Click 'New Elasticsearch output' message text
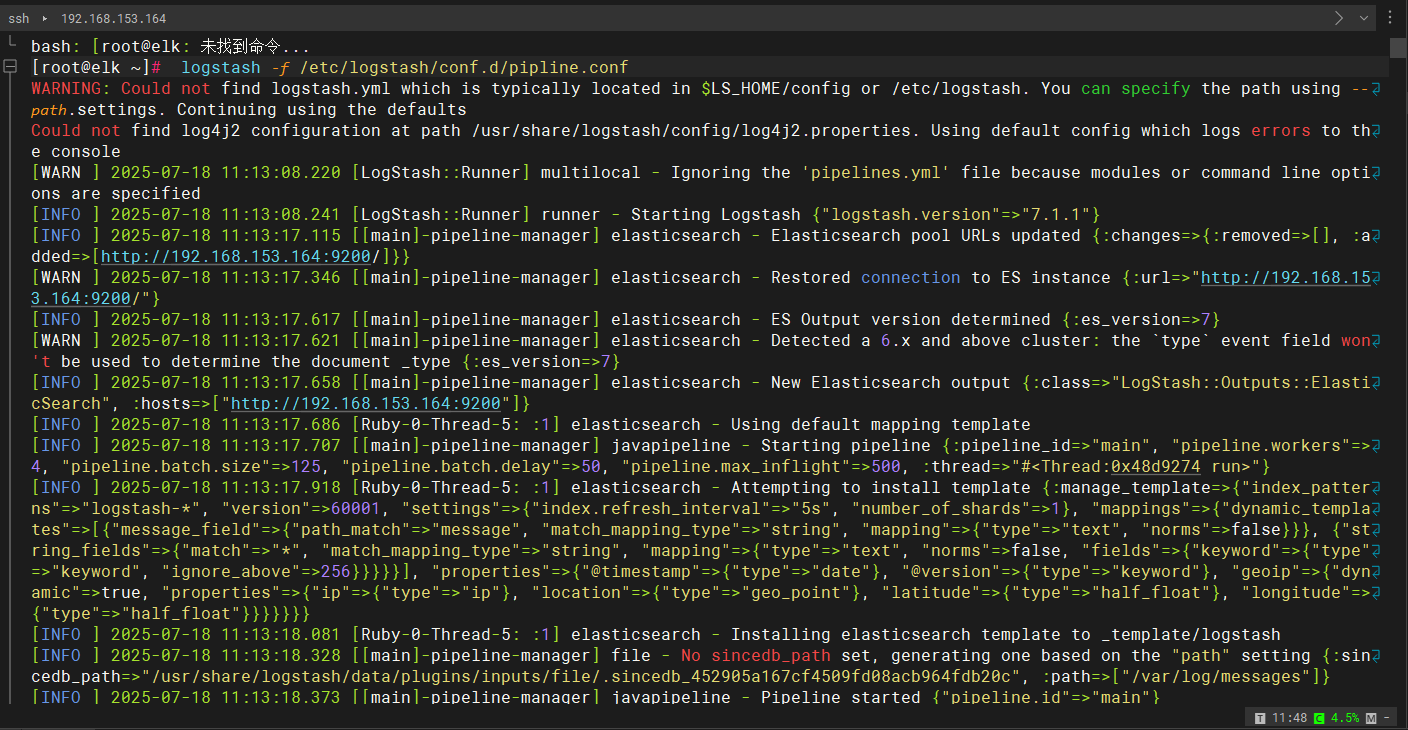The height and width of the screenshot is (730, 1408). 890,383
